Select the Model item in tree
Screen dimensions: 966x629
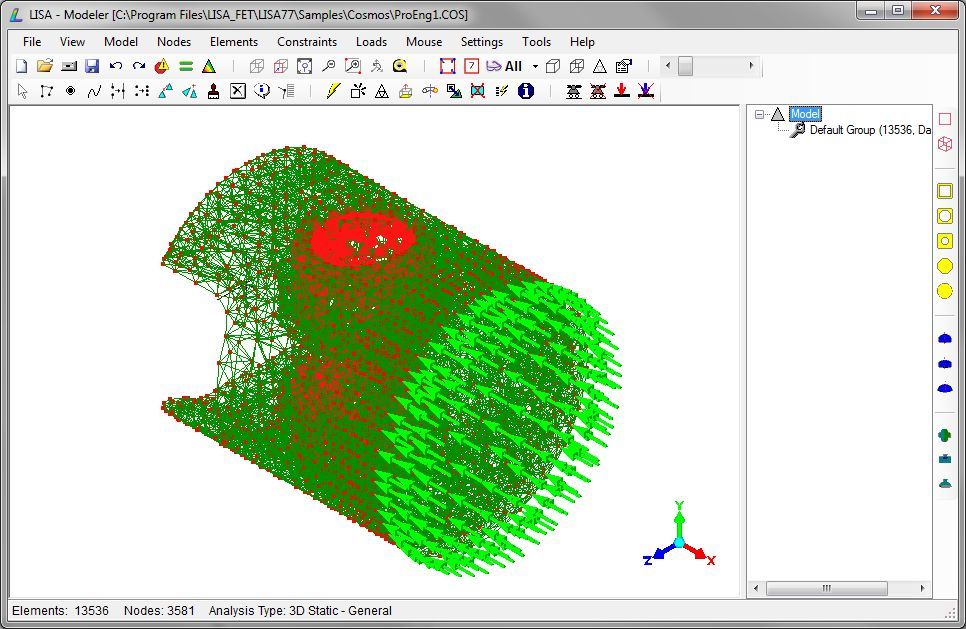(805, 114)
